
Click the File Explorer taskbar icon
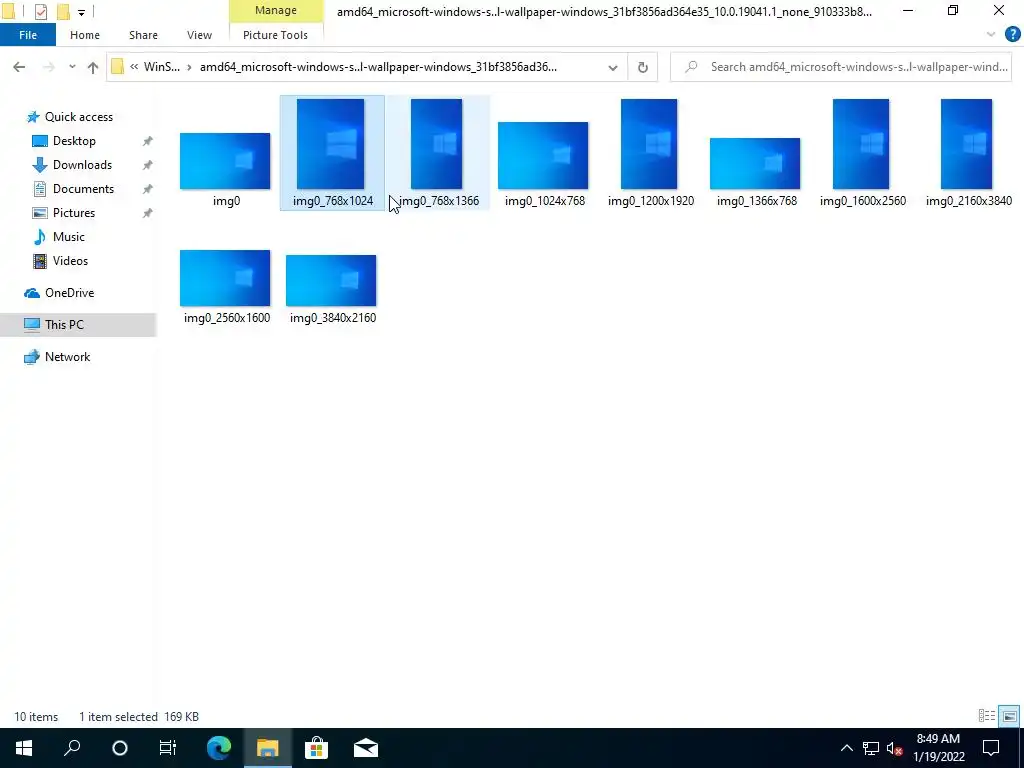(x=268, y=748)
